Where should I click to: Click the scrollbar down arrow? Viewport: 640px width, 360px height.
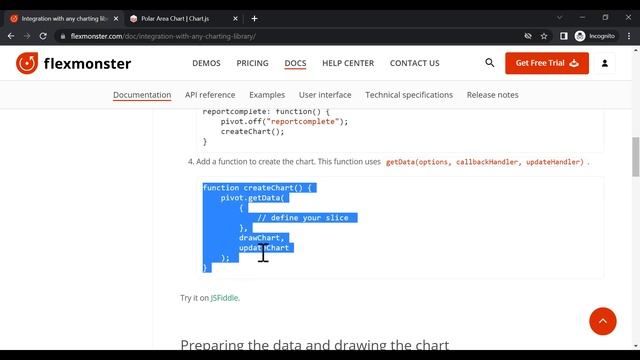pyautogui.click(x=636, y=345)
